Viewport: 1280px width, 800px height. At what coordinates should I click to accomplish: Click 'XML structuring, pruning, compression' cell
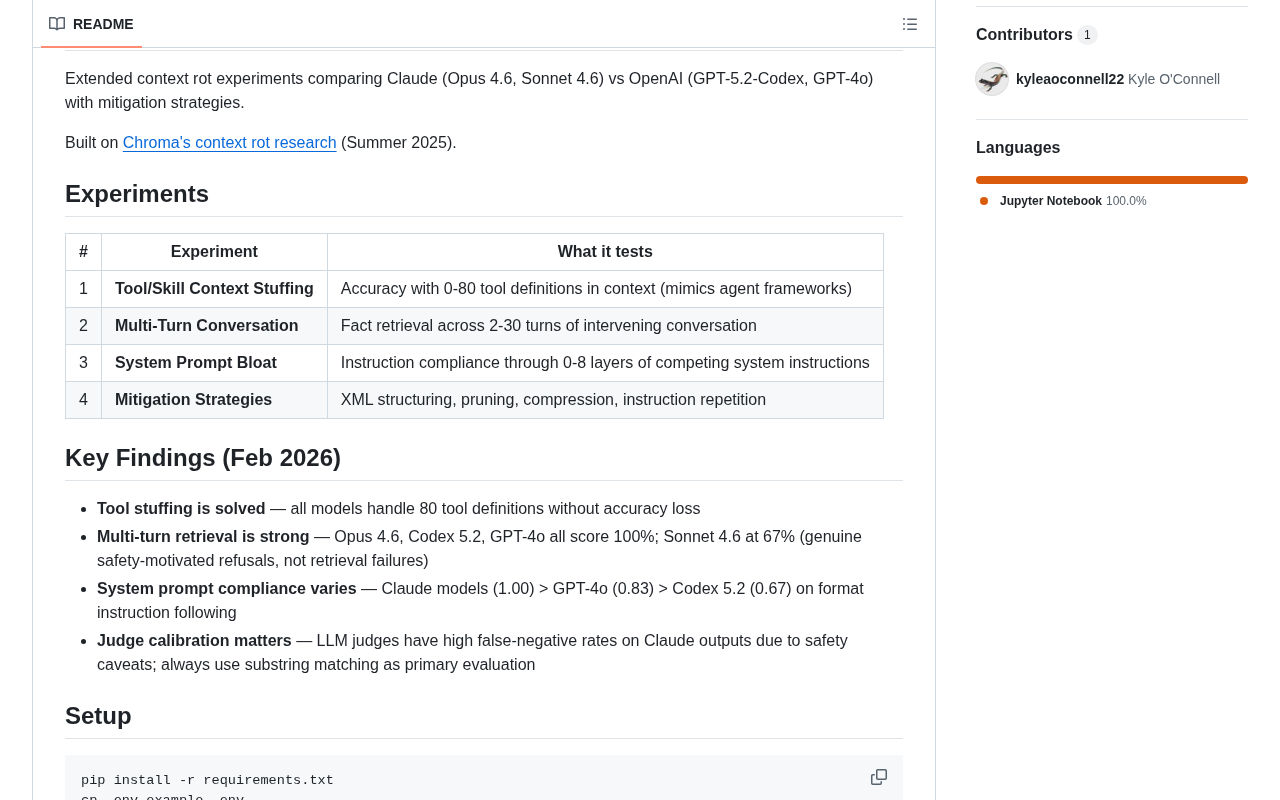coord(605,400)
